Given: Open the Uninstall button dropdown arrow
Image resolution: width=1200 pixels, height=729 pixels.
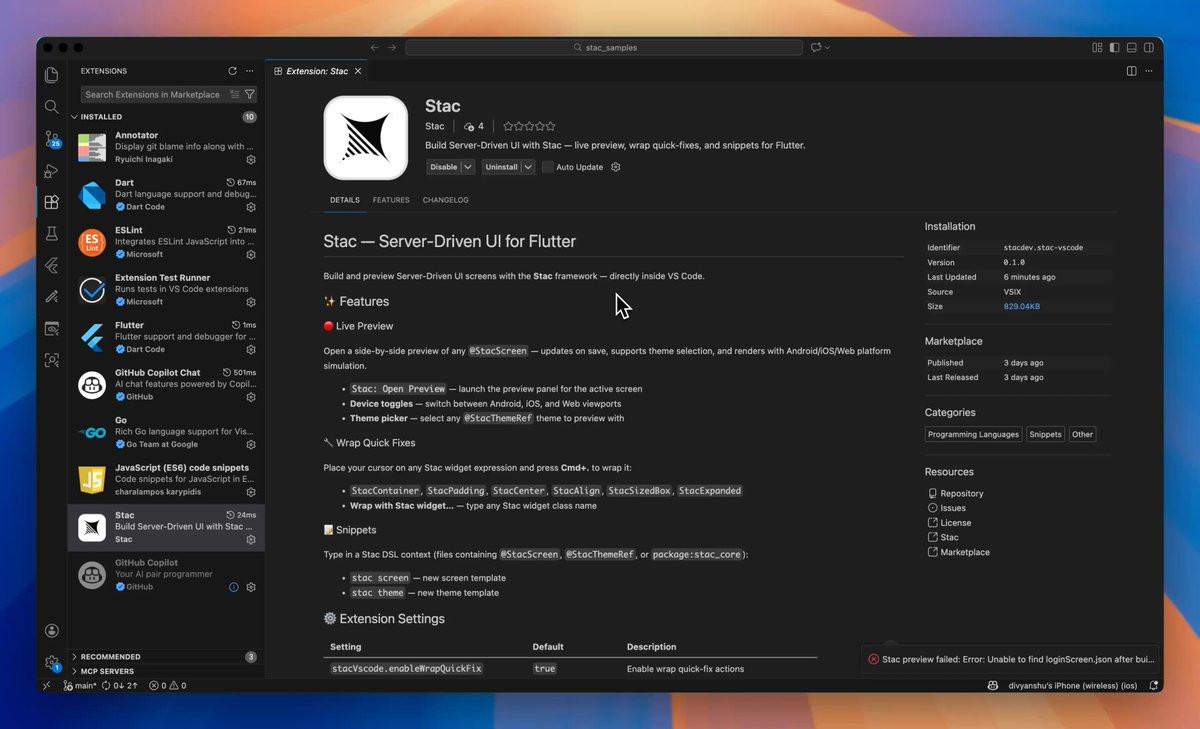Looking at the screenshot, I should click(528, 167).
